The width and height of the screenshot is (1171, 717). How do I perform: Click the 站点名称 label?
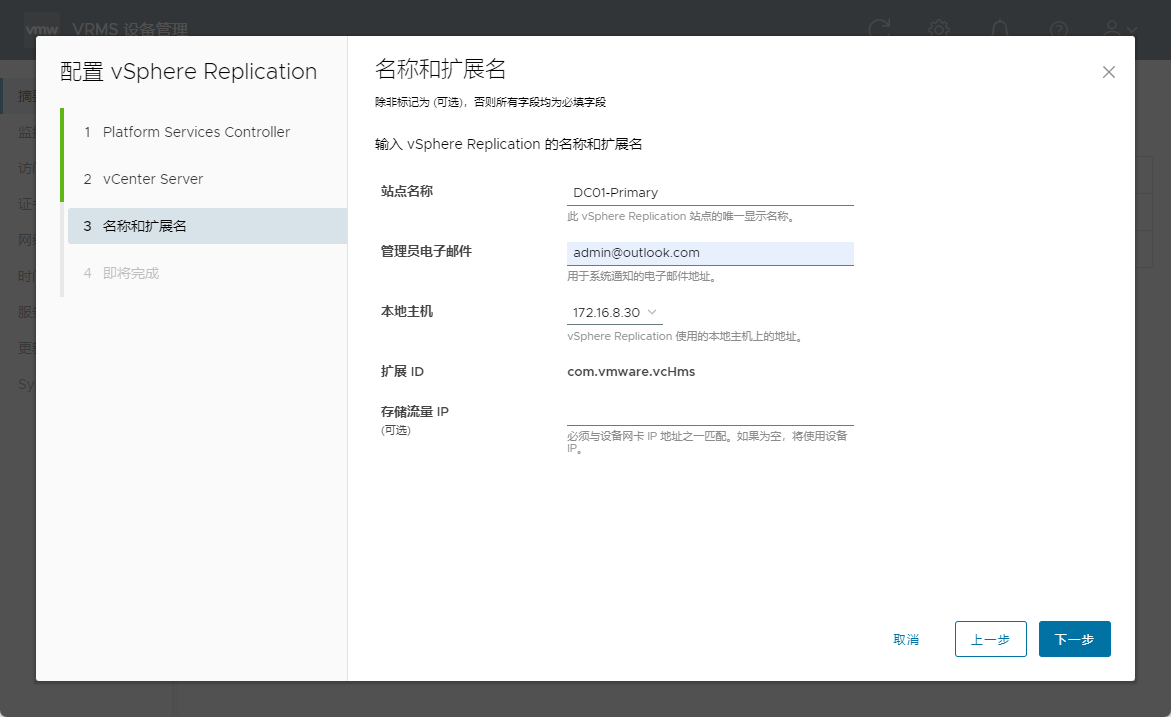407,191
